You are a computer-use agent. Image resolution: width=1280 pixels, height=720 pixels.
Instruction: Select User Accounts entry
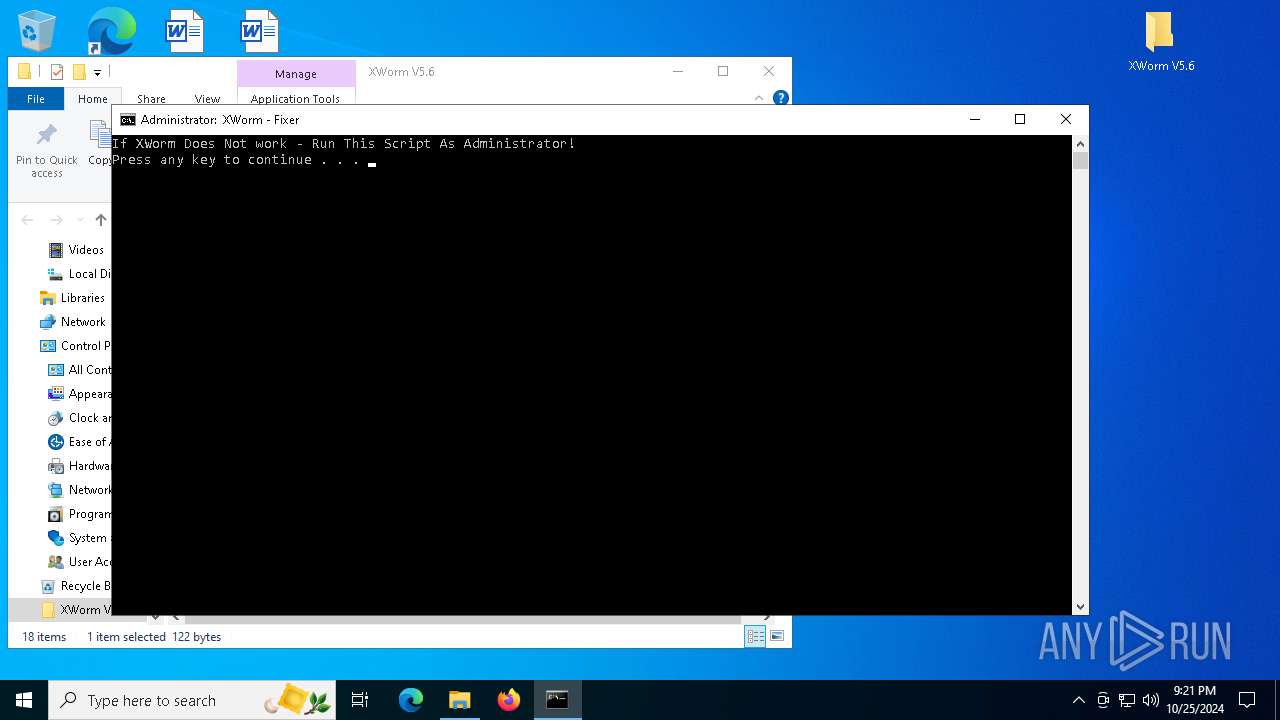tap(78, 562)
